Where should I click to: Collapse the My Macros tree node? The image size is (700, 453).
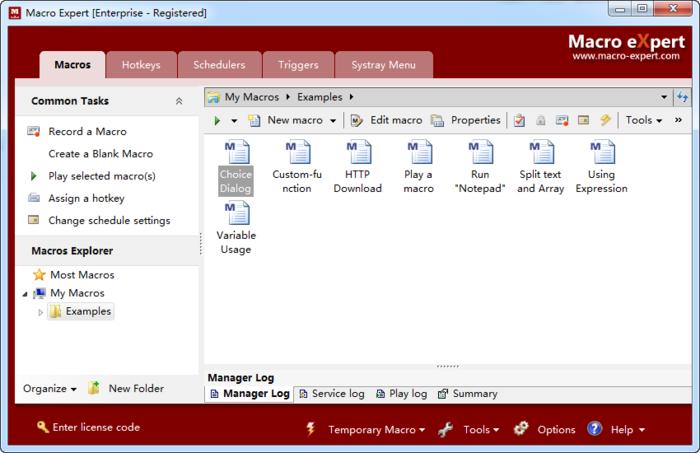coord(25,294)
